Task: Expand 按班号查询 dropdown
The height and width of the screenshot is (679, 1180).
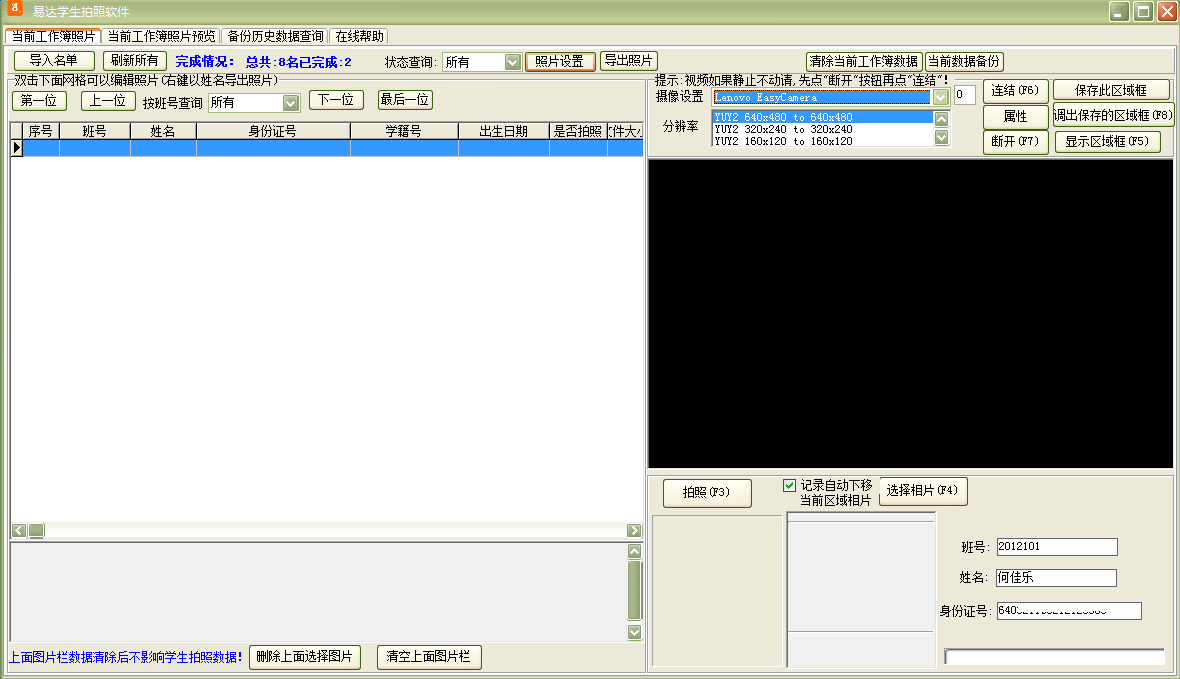Action: (x=290, y=102)
